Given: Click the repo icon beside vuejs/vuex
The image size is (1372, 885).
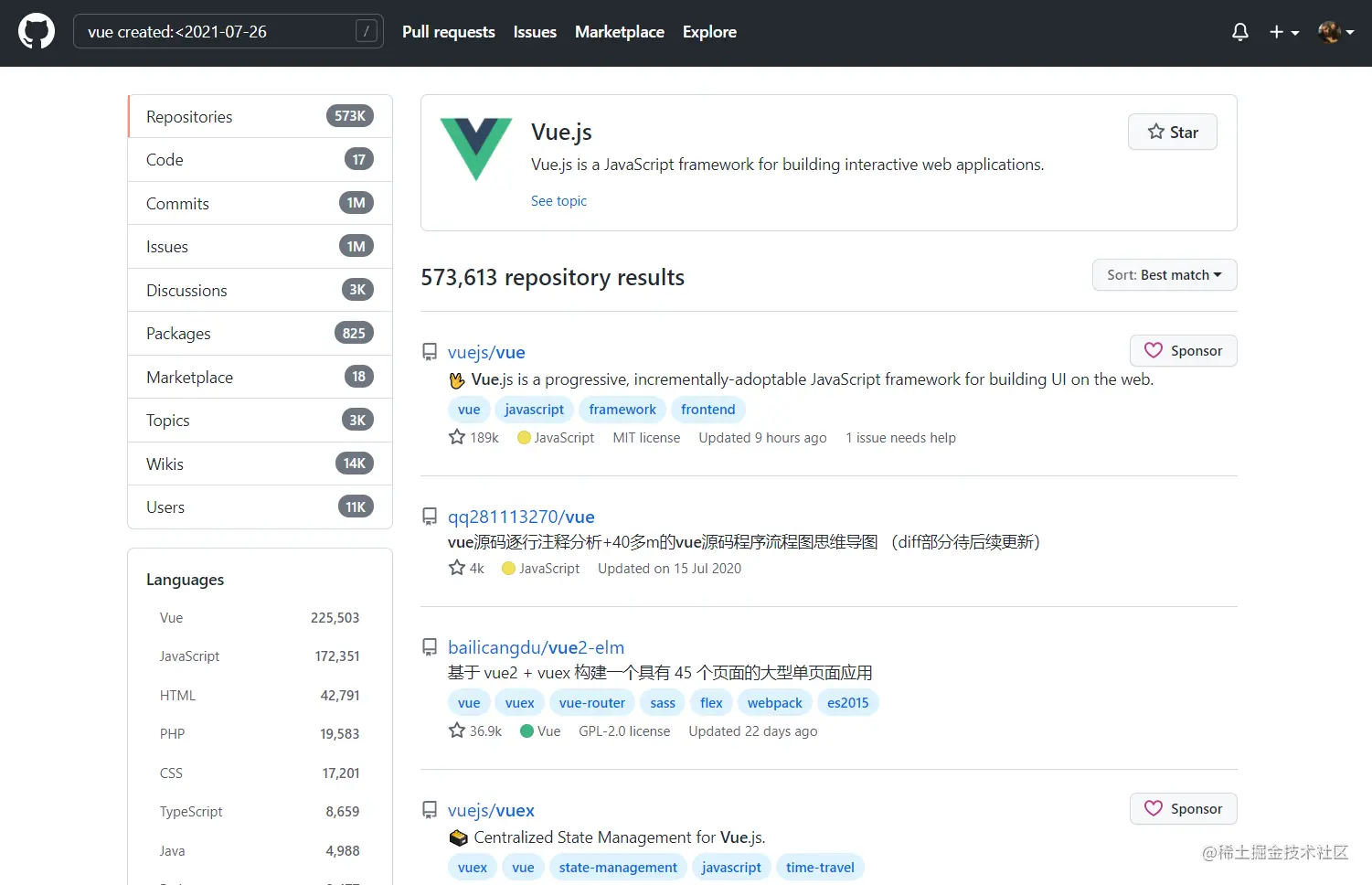Looking at the screenshot, I should point(430,810).
